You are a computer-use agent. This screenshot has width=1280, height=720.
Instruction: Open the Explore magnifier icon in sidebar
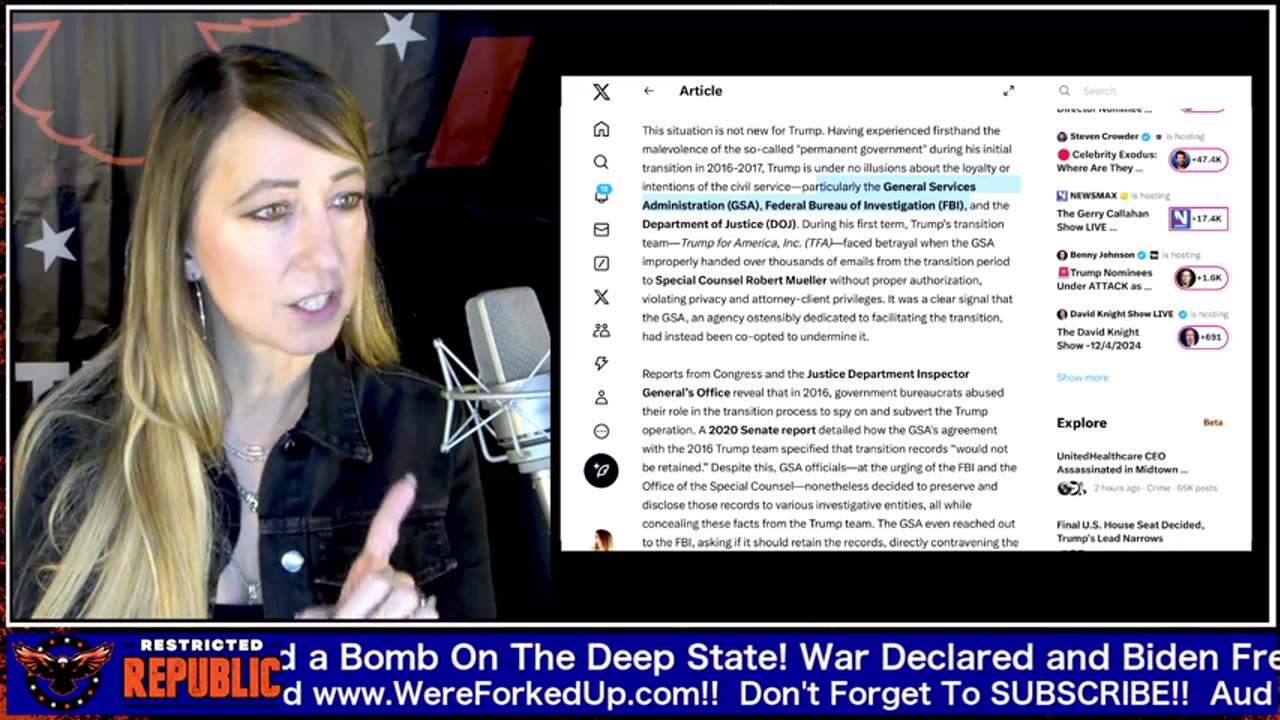(x=601, y=162)
